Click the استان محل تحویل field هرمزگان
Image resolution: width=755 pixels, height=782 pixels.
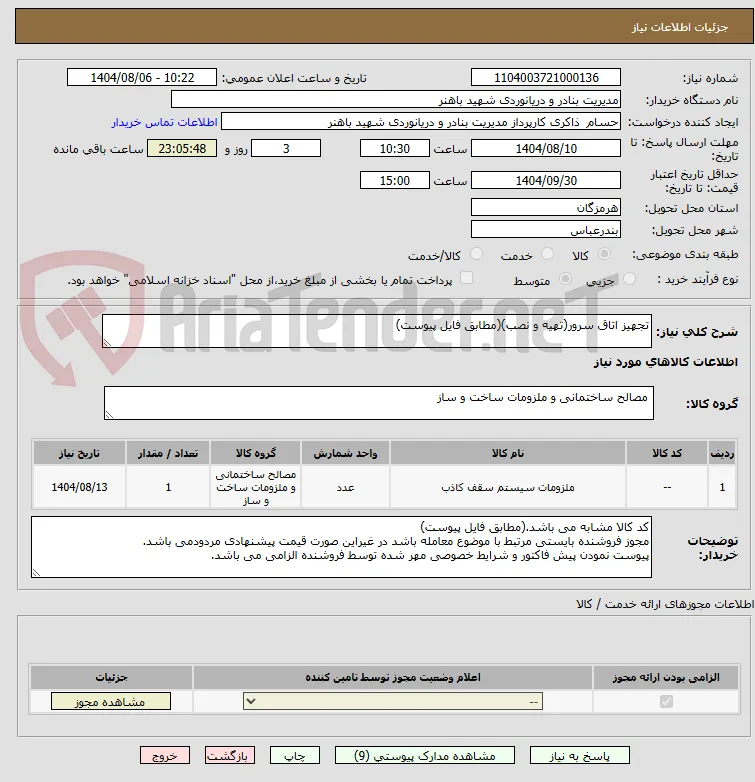coord(546,207)
